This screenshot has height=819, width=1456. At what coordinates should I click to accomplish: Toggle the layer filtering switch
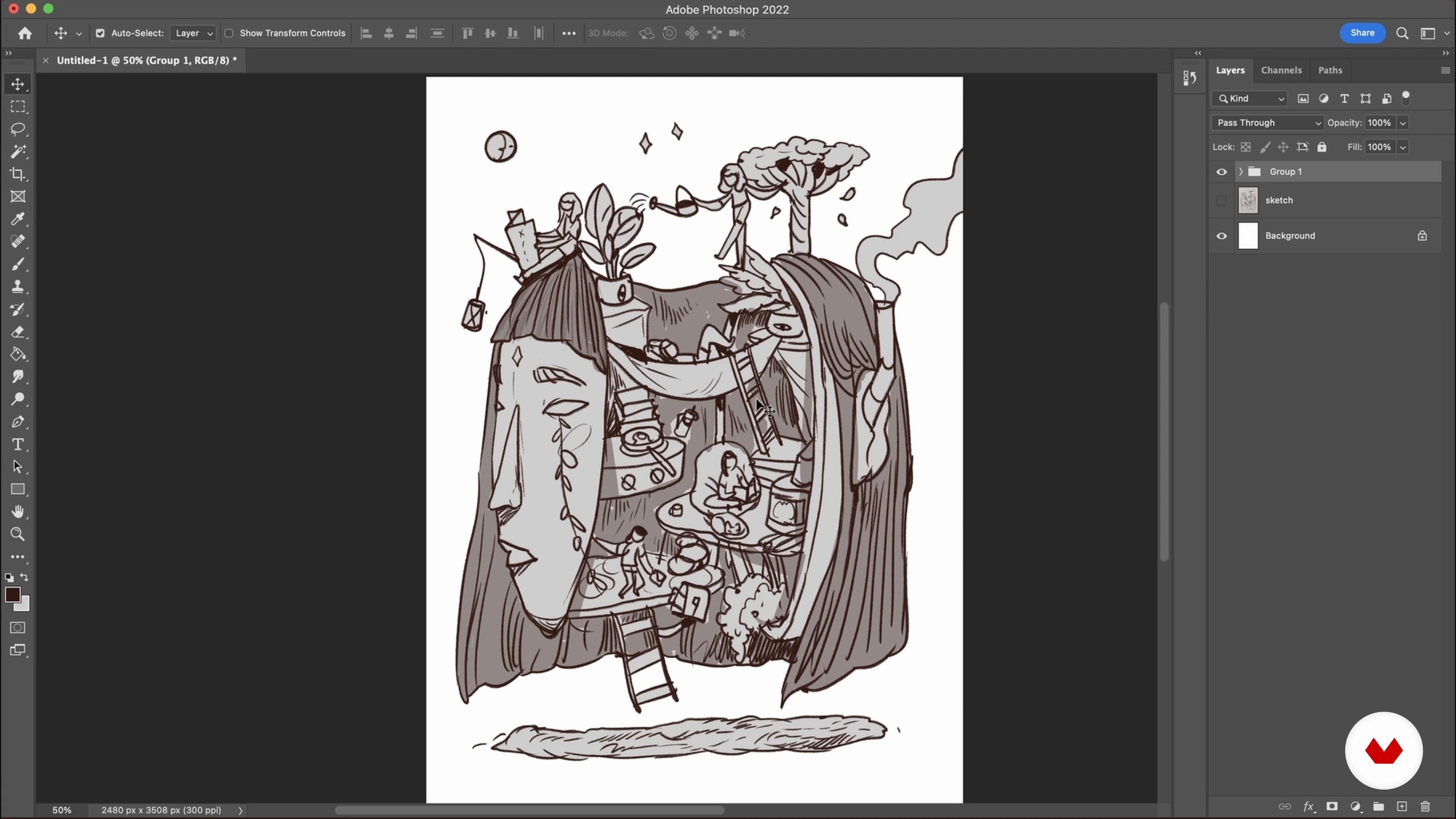pyautogui.click(x=1406, y=98)
